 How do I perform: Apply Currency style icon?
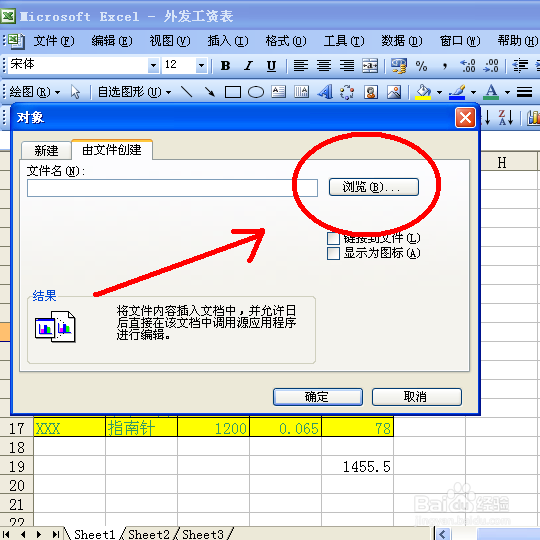(x=399, y=65)
